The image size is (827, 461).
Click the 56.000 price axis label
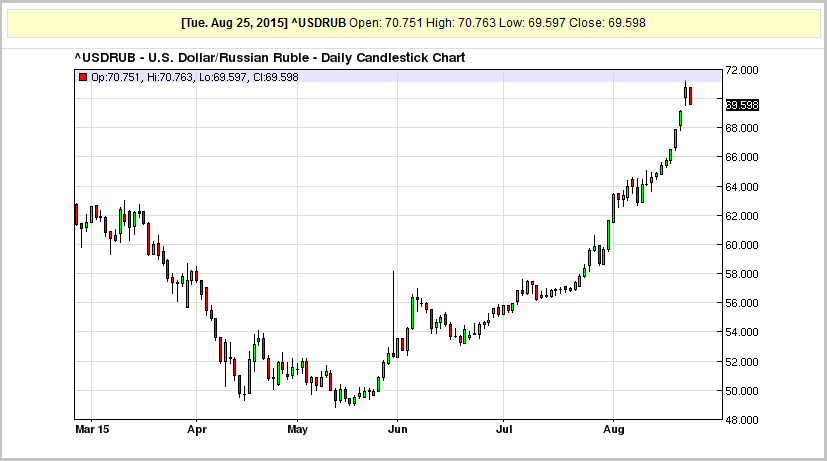point(742,303)
